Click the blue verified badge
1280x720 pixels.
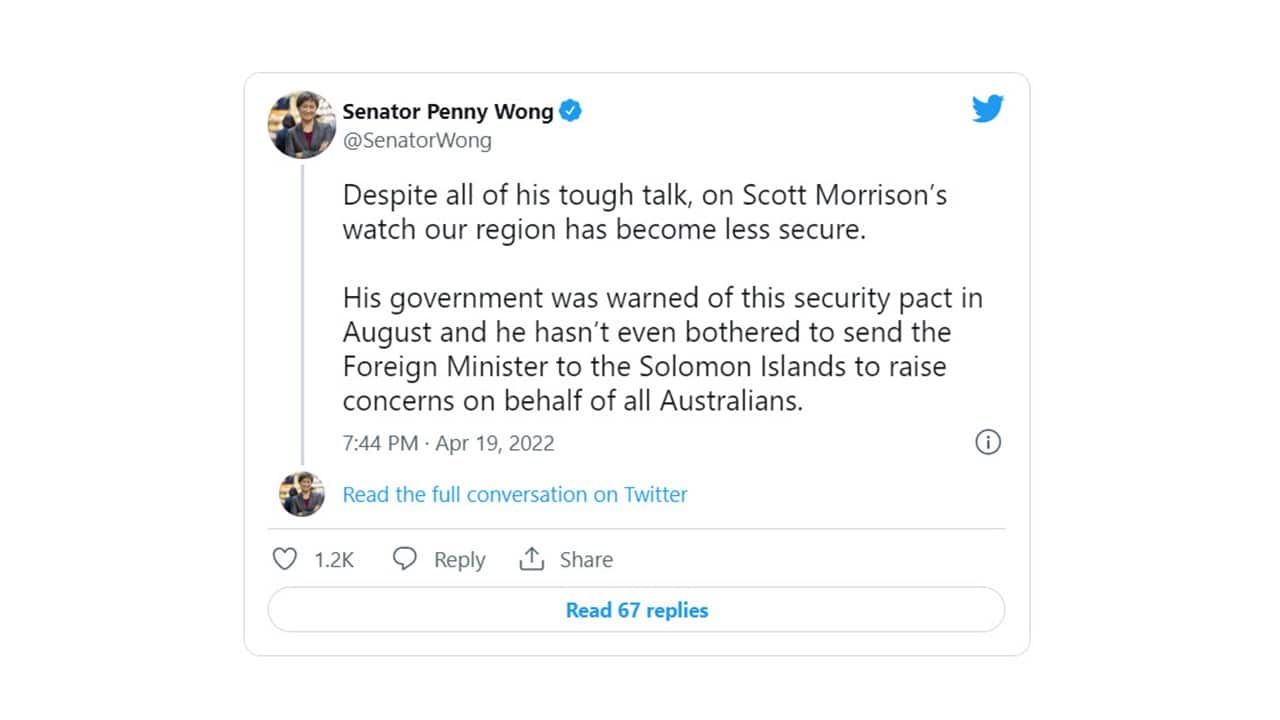570,111
